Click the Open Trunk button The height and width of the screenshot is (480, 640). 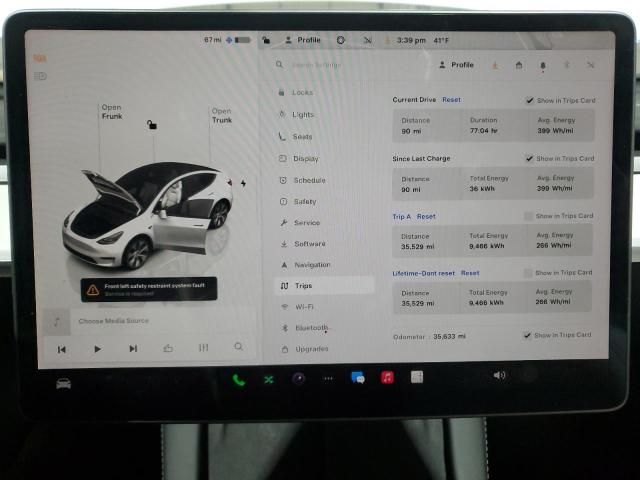tap(222, 116)
